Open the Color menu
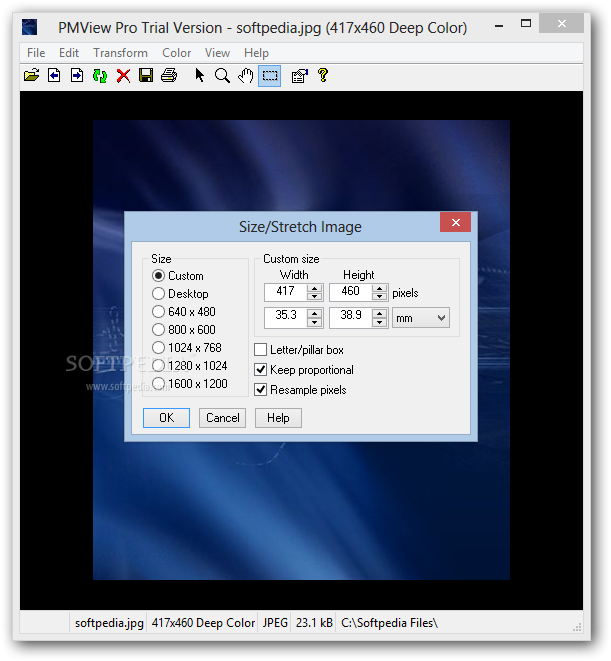The width and height of the screenshot is (611, 661). click(x=176, y=53)
